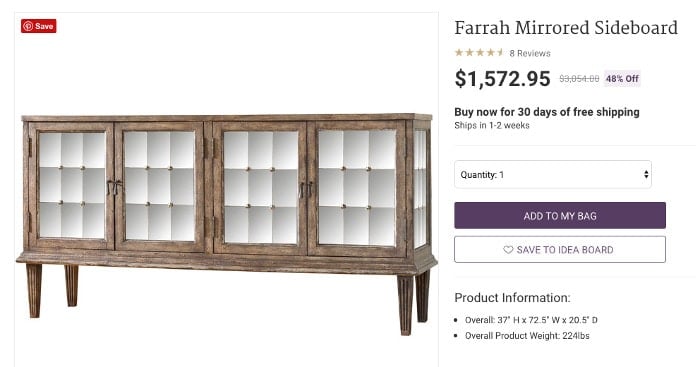Click the Ships in 1-2 weeks note
This screenshot has width=700, height=367.
pyautogui.click(x=492, y=125)
